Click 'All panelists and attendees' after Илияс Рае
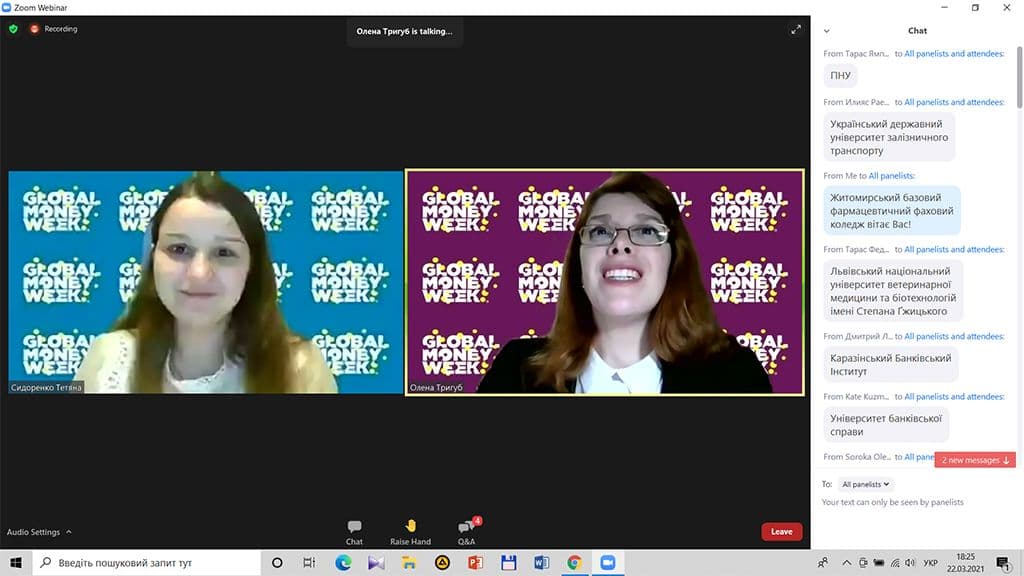This screenshot has height=576, width=1024. pyautogui.click(x=954, y=102)
